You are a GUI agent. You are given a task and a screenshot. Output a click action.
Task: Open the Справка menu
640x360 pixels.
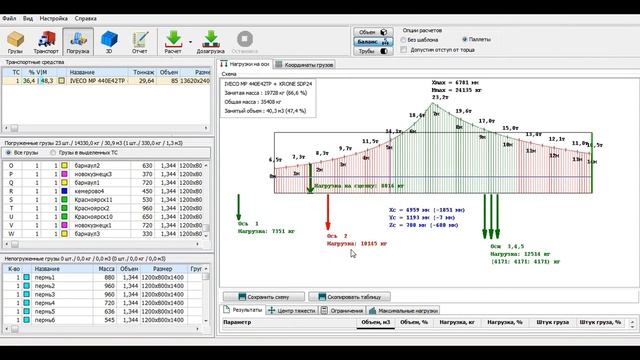tap(86, 18)
